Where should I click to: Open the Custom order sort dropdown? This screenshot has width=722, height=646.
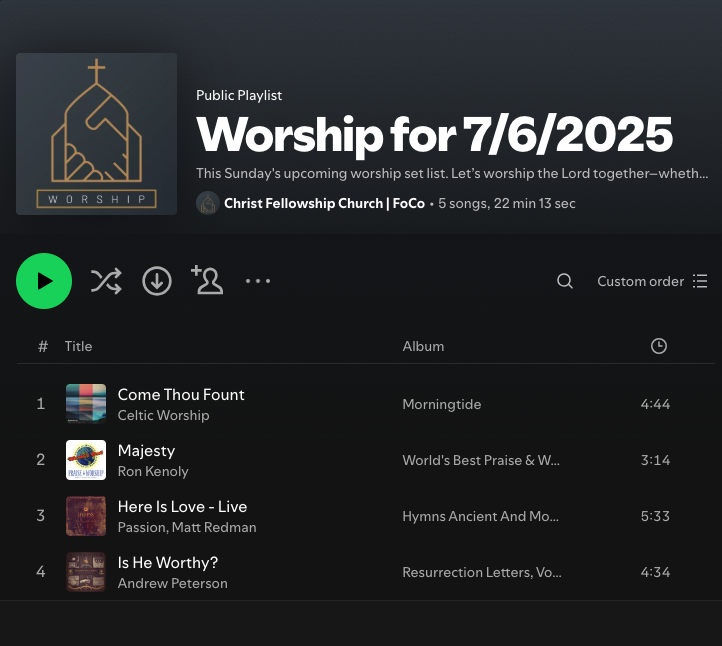coord(652,281)
